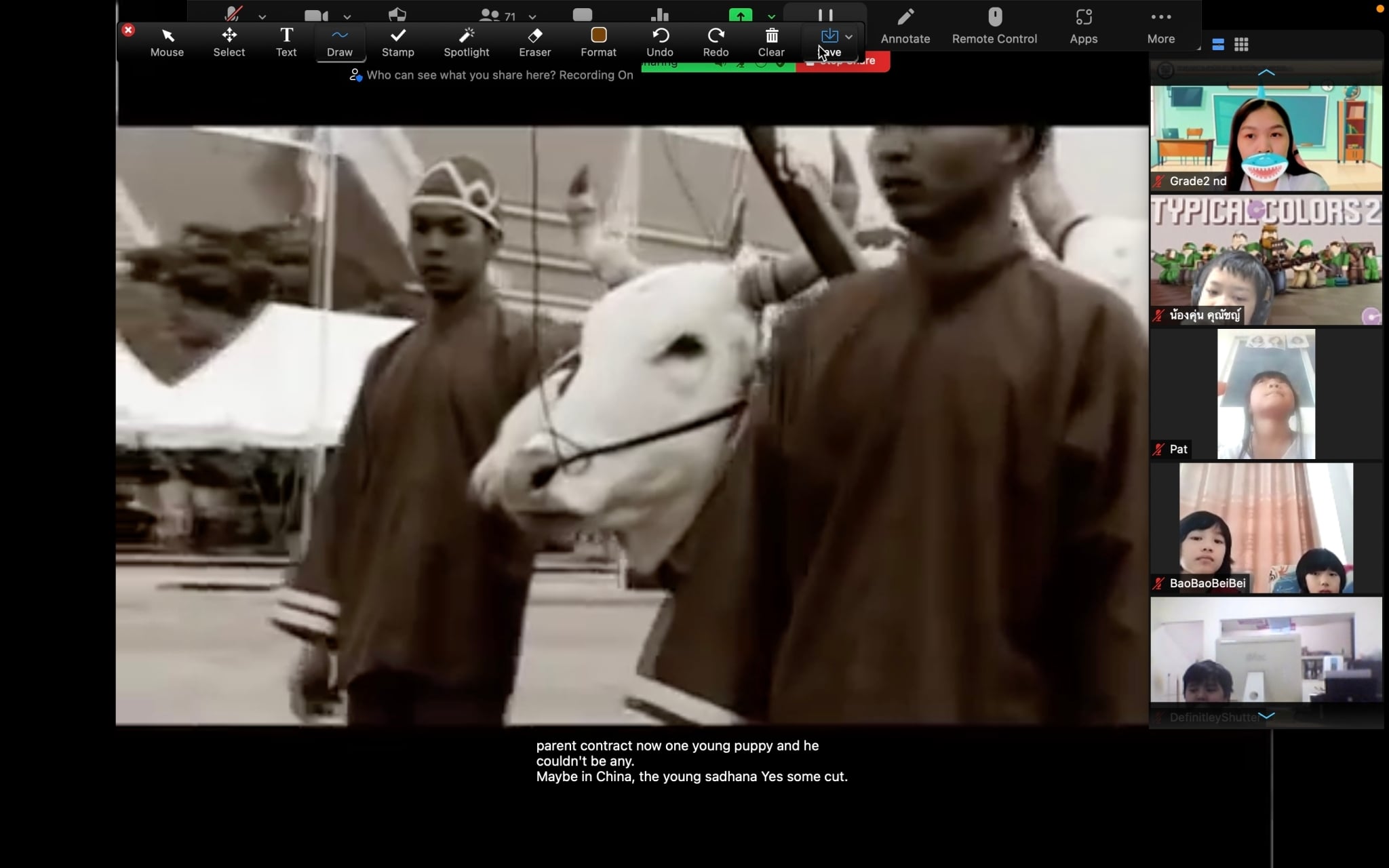Pick the Stamp tool
The image size is (1389, 868).
[397, 41]
